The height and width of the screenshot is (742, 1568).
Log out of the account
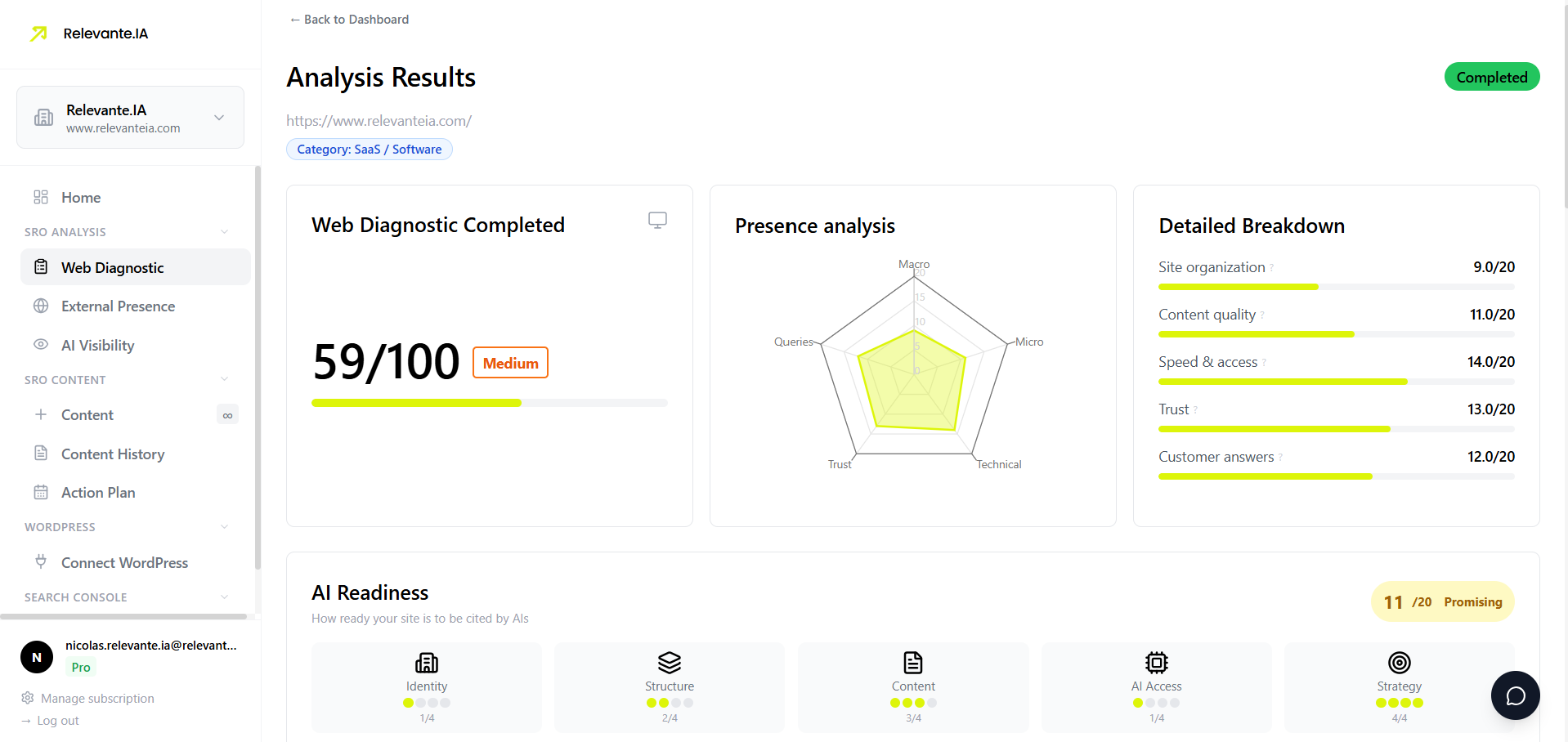[57, 720]
